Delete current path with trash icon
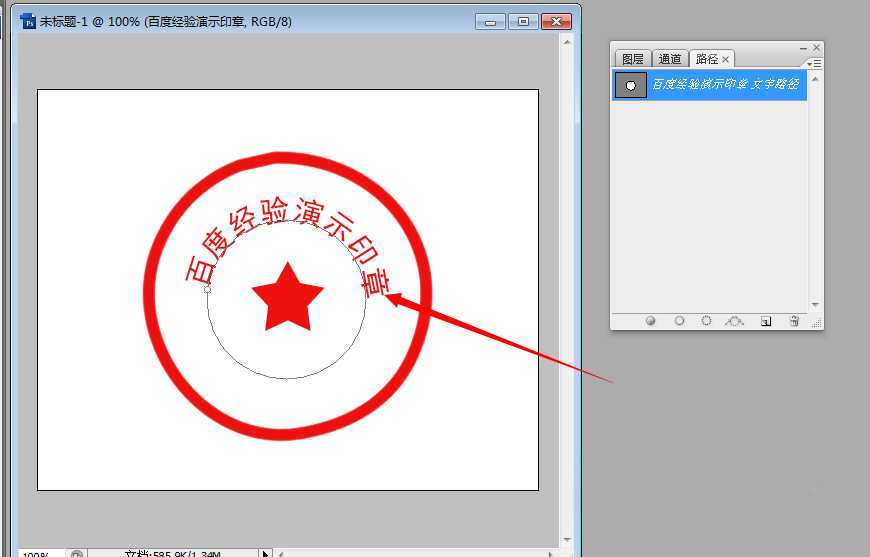870x557 pixels. [x=794, y=321]
